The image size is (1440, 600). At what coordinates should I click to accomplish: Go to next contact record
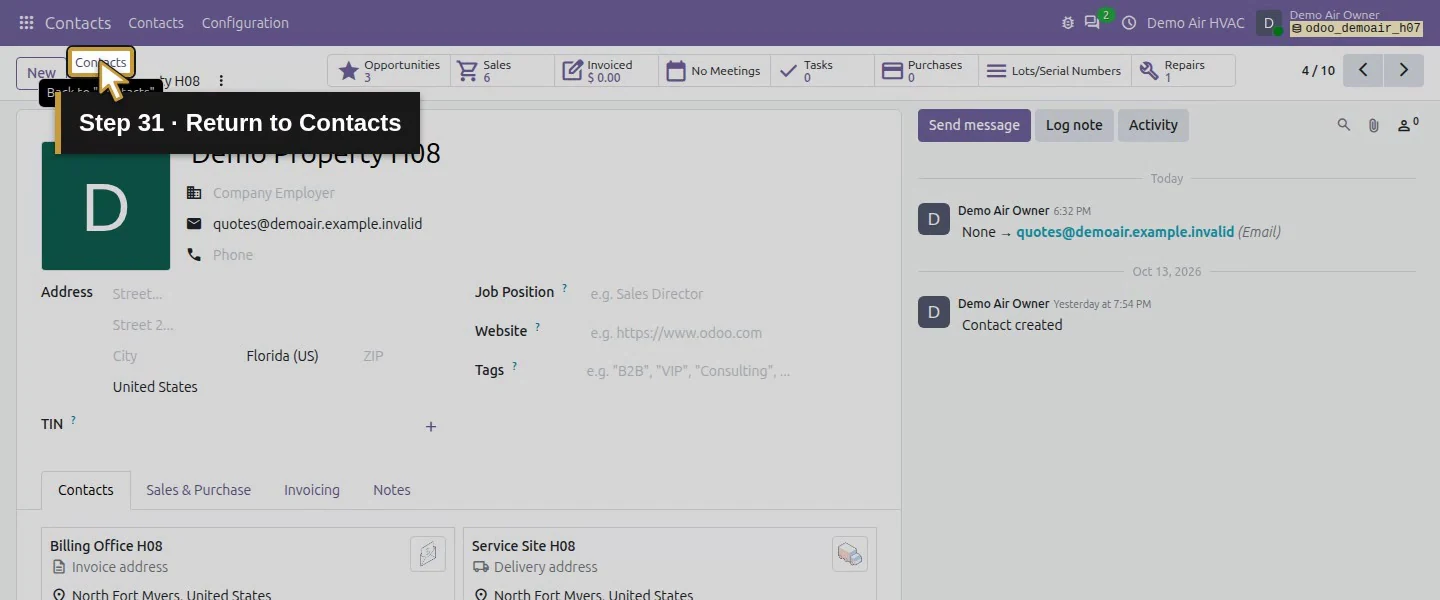click(1404, 71)
